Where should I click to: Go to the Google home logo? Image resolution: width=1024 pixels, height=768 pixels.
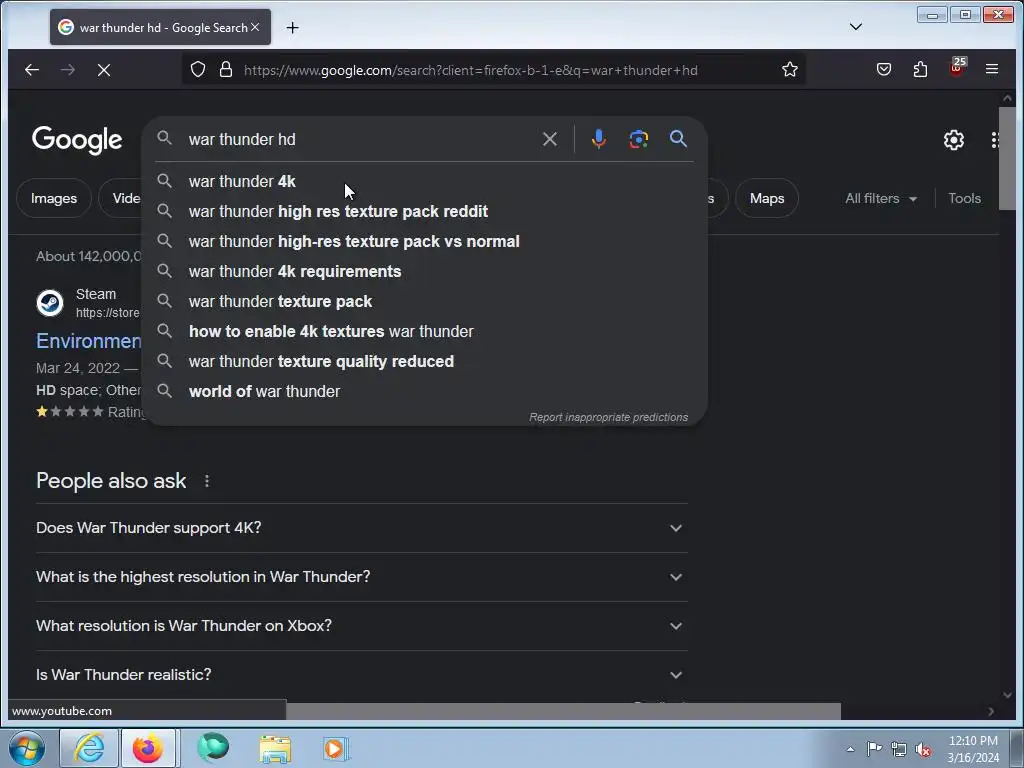click(77, 140)
